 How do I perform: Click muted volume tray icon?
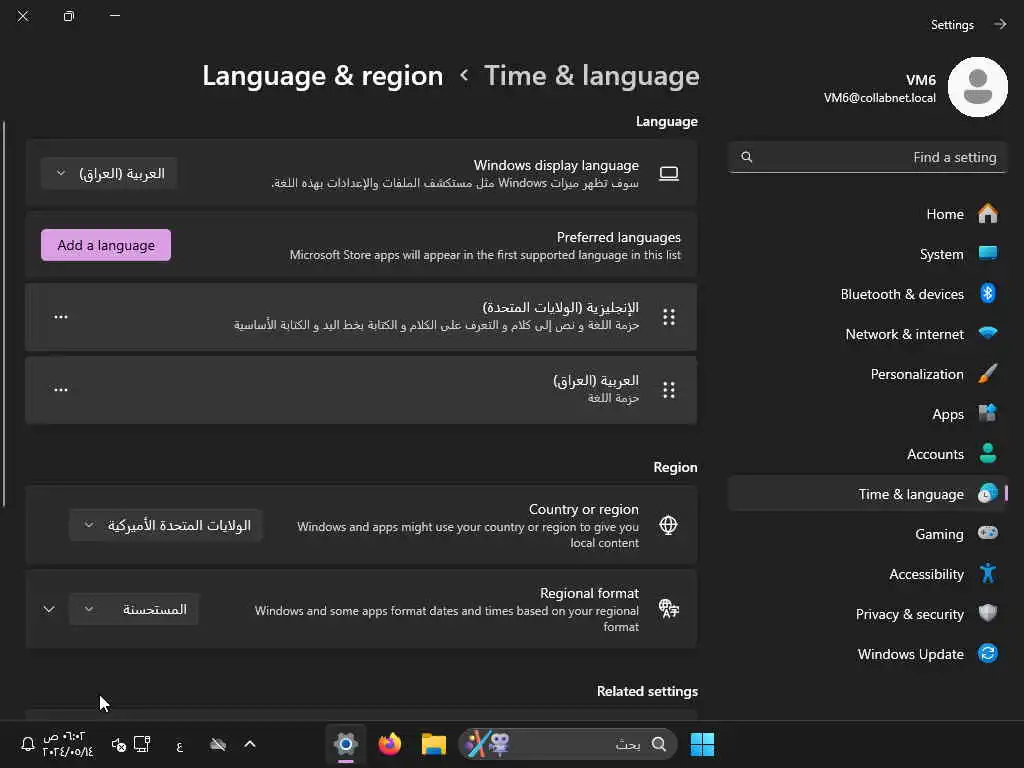click(119, 744)
